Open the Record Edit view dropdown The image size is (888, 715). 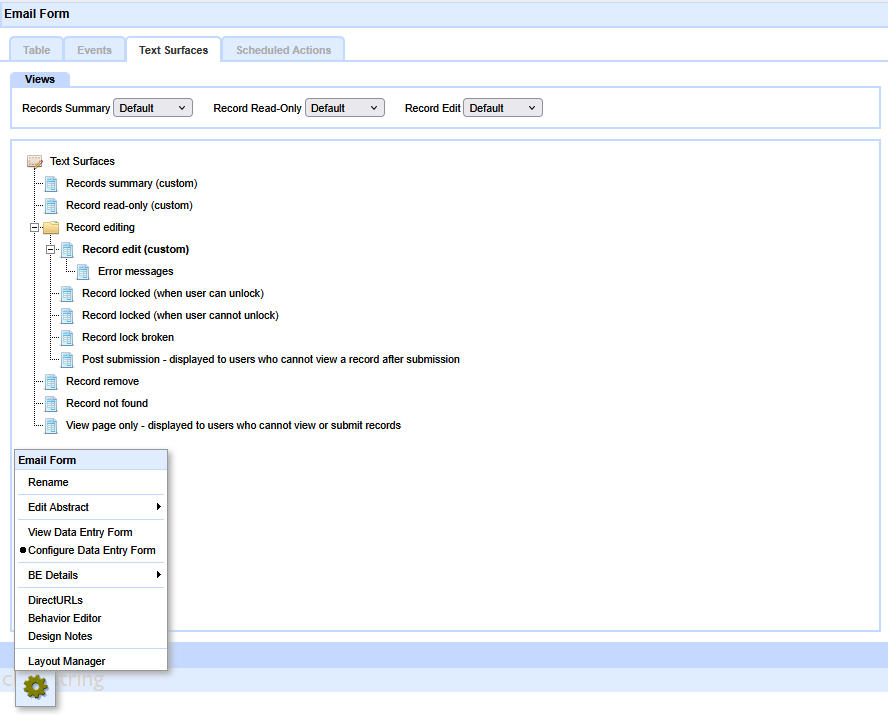503,108
